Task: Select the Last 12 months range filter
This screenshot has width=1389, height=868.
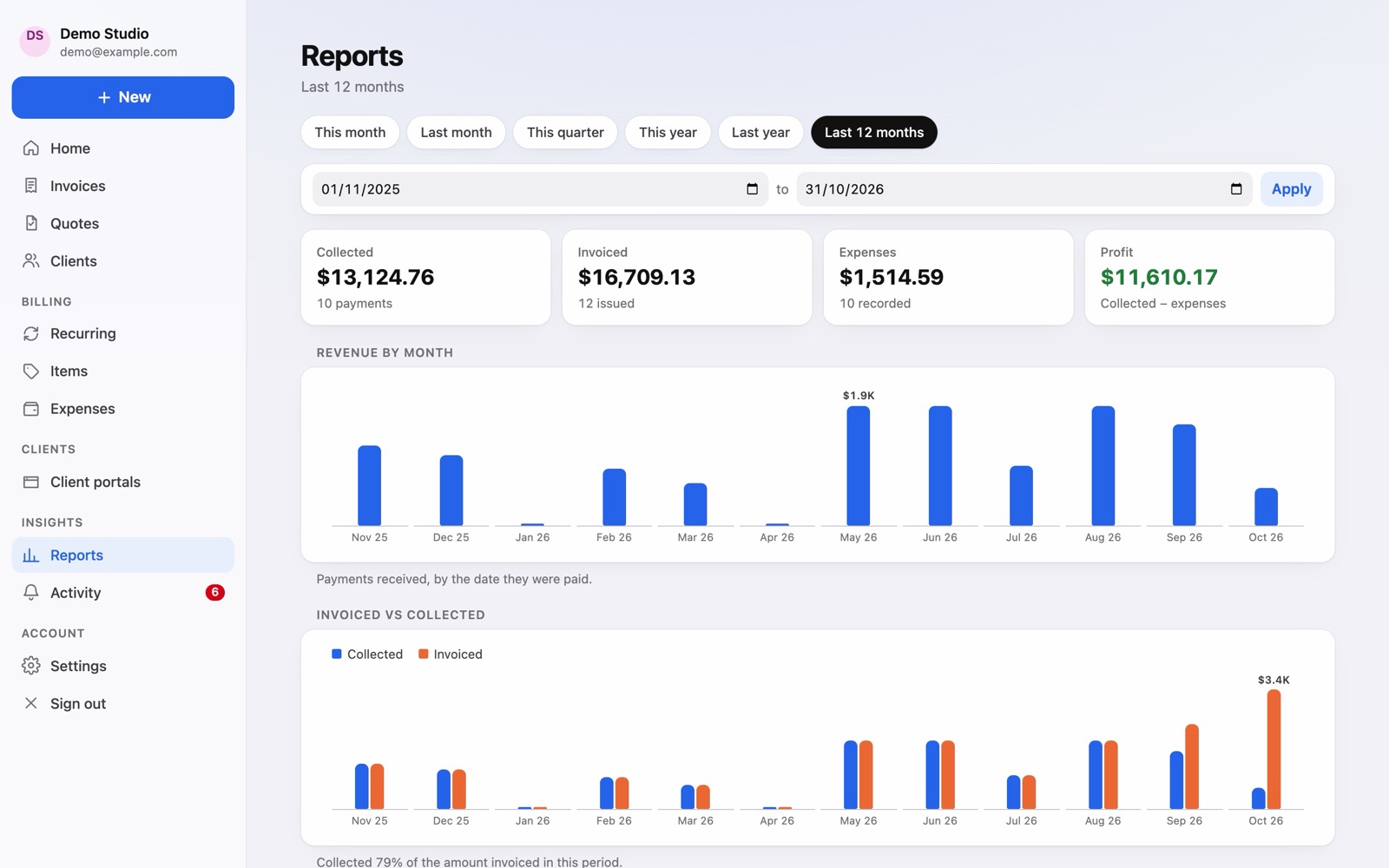Action: 874,132
